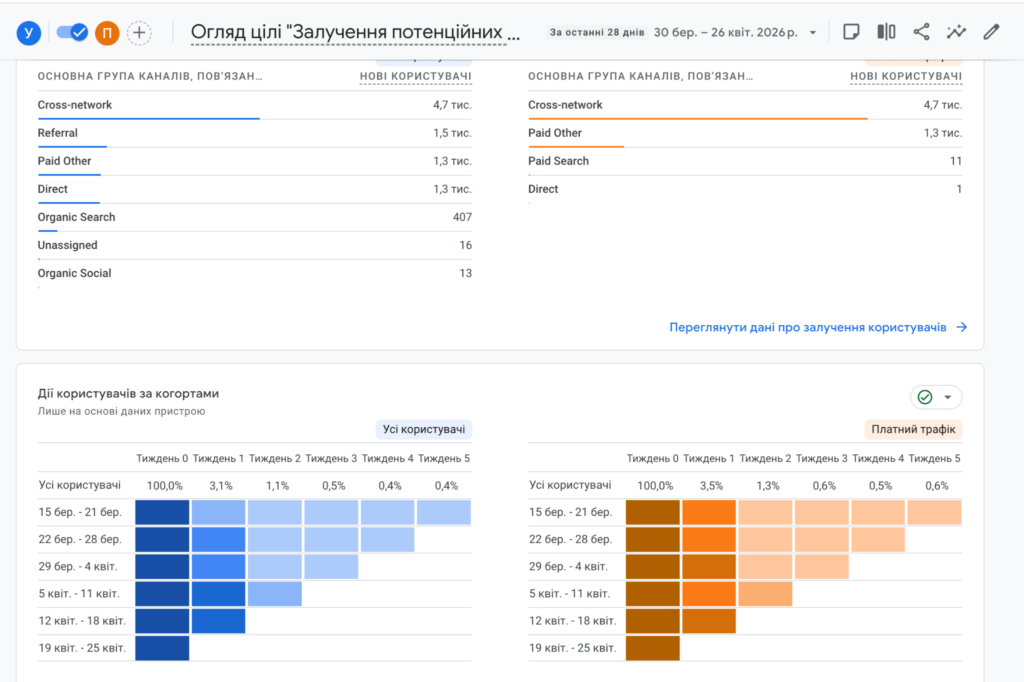Screen dimensions: 1024x682
Task: Click the dark blue 19 квіт. week 0 cell
Action: [162, 648]
